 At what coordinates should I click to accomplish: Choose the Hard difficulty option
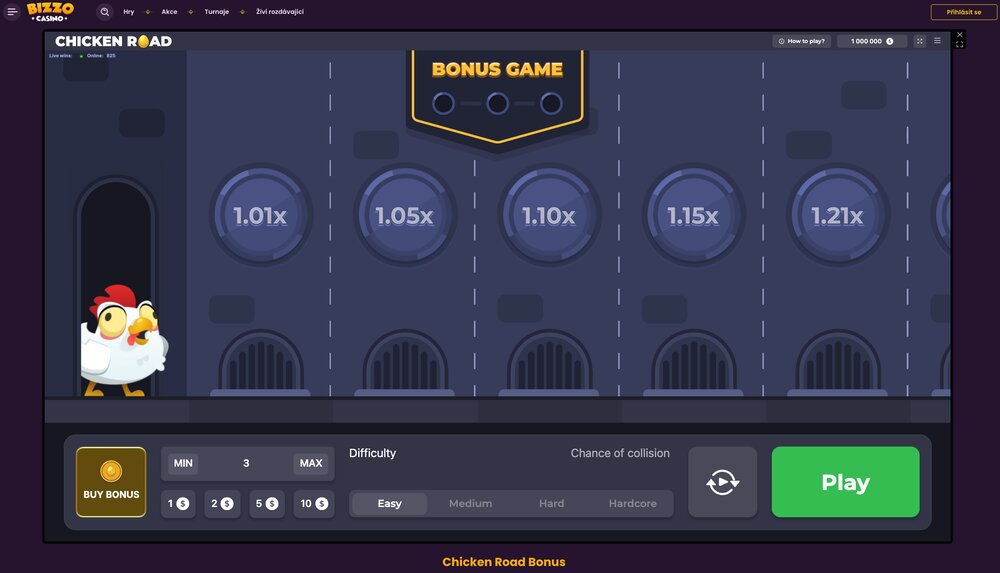(551, 504)
